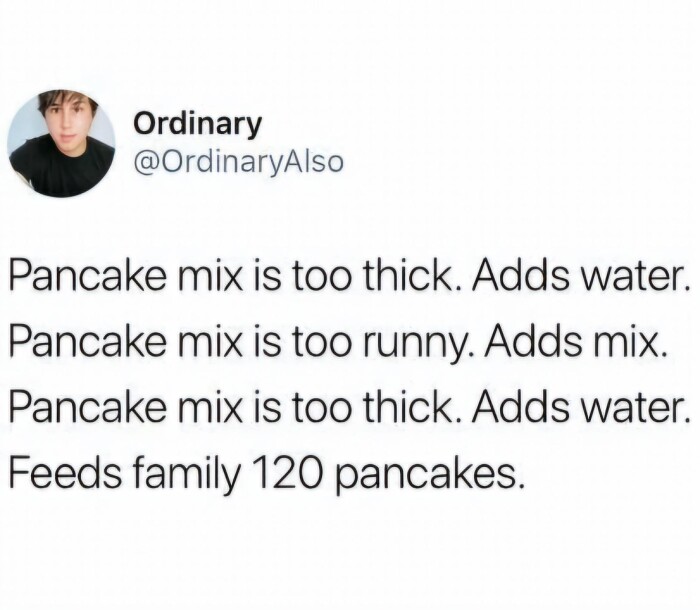Select the word Feeds in last line
The width and height of the screenshot is (700, 610).
[x=65, y=474]
